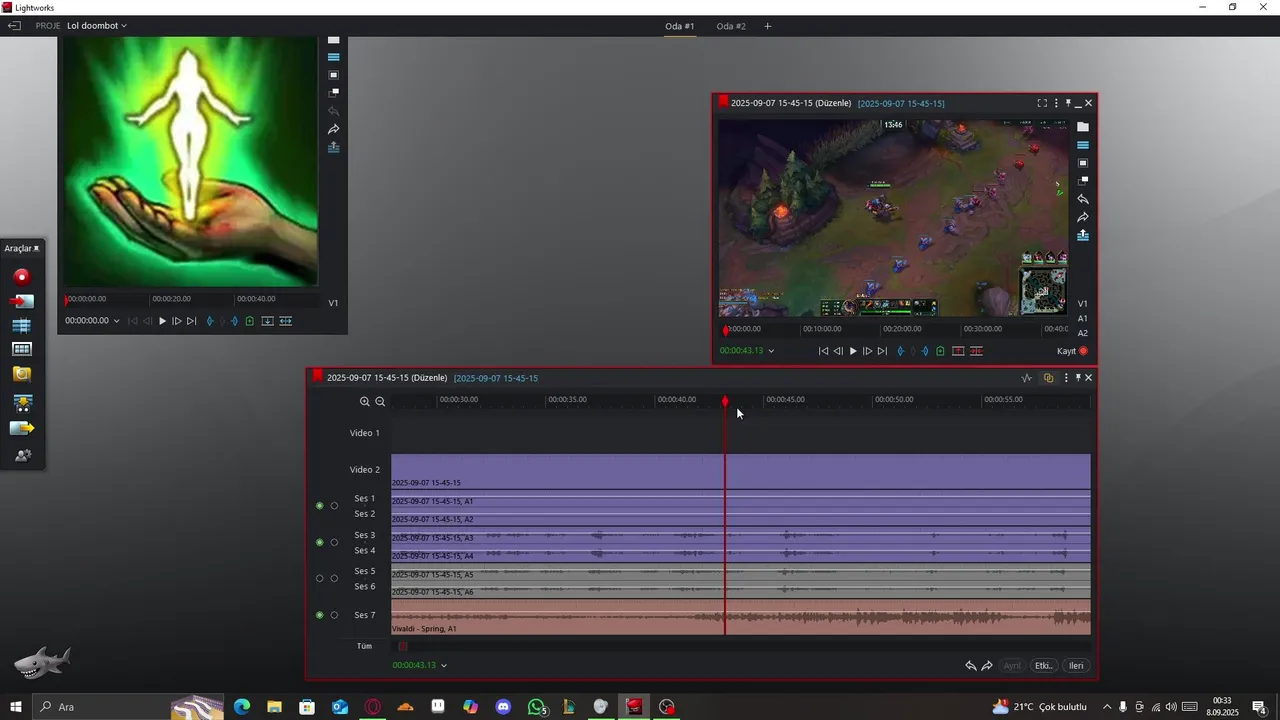
Task: Expand source viewer timecode 00:00:00.00 dropdown
Action: pyautogui.click(x=117, y=321)
